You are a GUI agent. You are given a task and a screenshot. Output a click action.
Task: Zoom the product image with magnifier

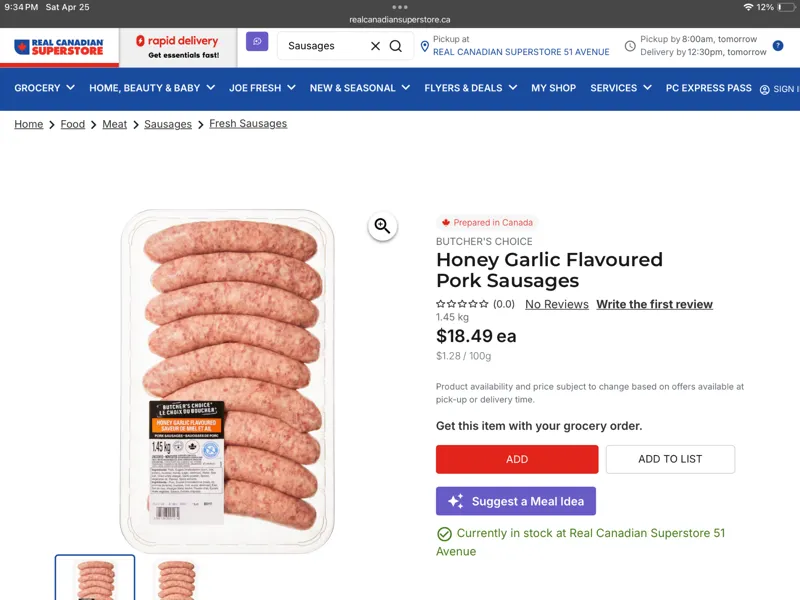383,226
